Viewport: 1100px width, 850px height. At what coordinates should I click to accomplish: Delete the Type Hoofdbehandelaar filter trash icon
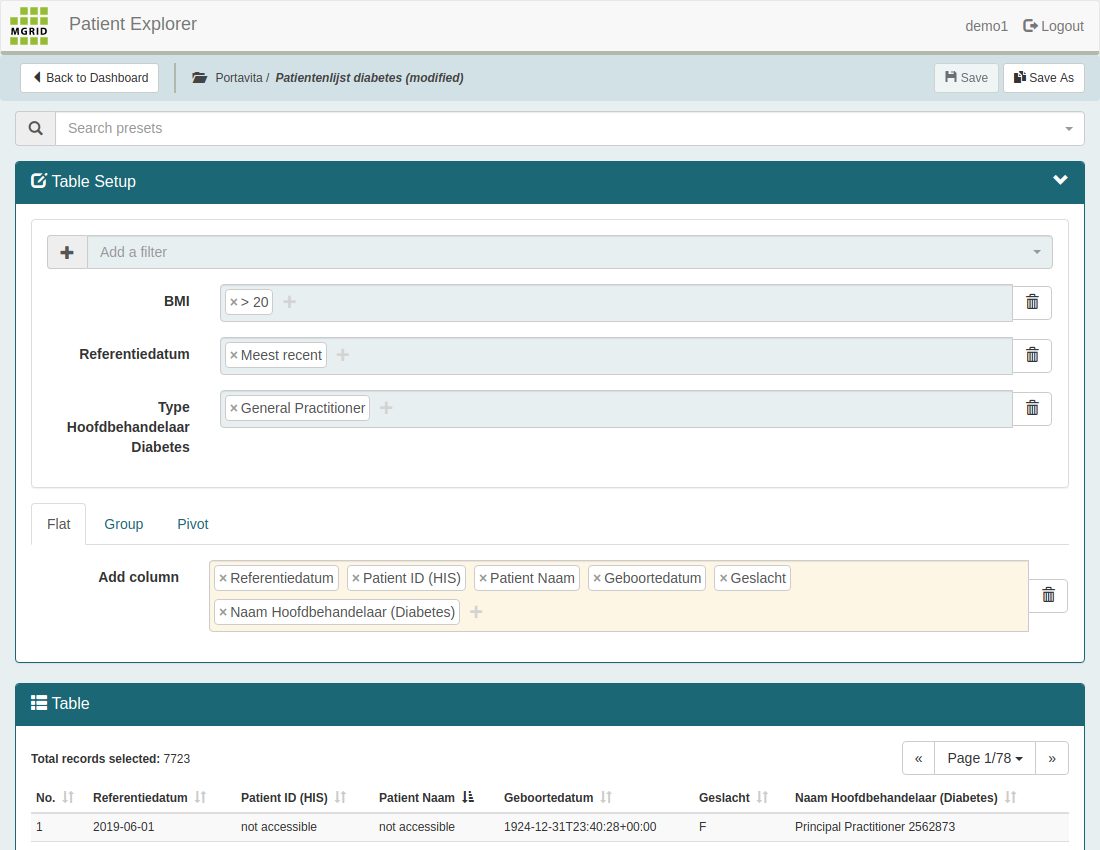coord(1032,408)
